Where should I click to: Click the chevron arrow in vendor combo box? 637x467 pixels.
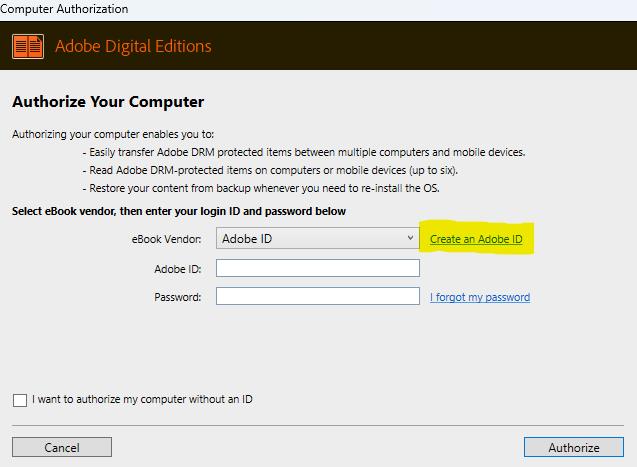[411, 239]
